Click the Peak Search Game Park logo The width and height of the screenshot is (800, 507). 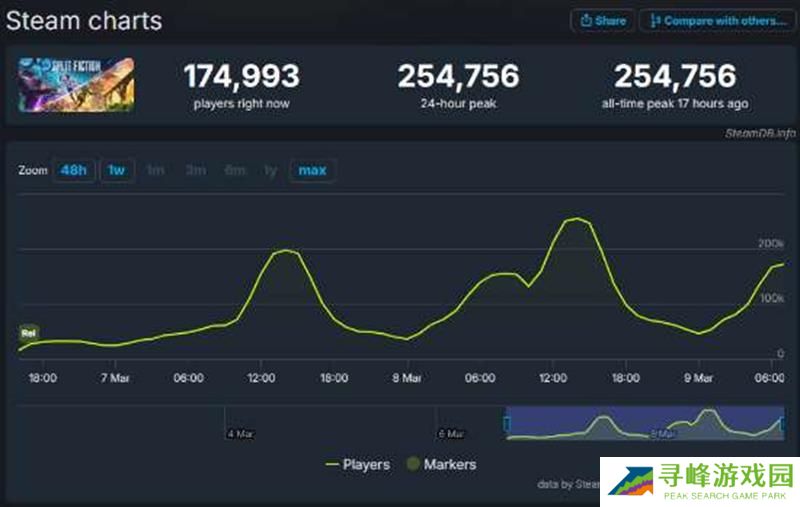tap(699, 481)
